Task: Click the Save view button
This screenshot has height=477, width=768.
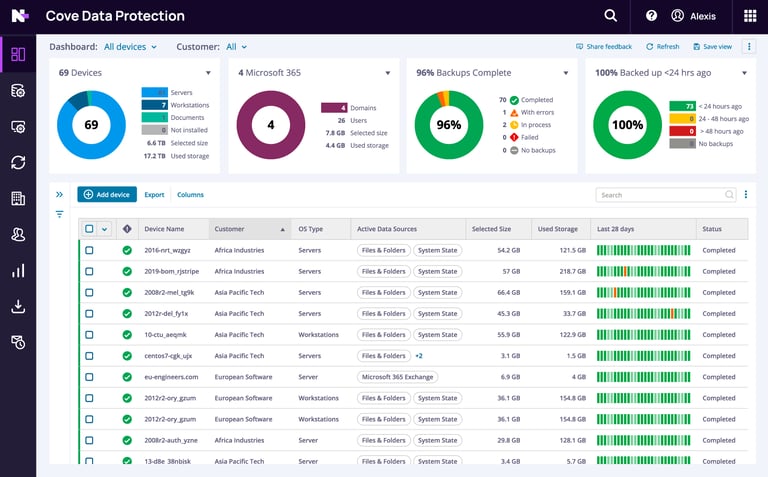Action: (713, 47)
